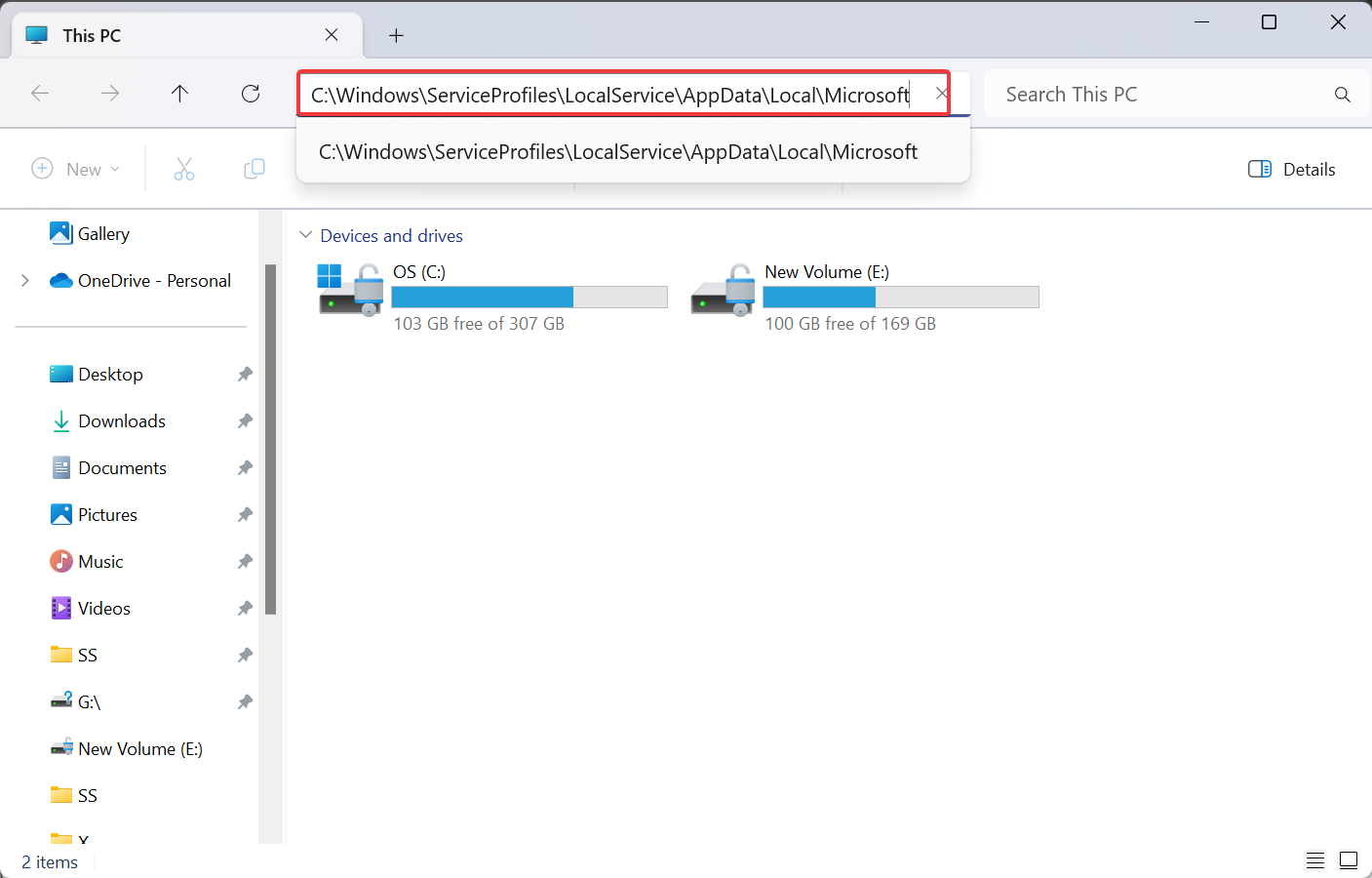Click the pin icon beside Videos
This screenshot has height=878, width=1372.
pyautogui.click(x=245, y=609)
